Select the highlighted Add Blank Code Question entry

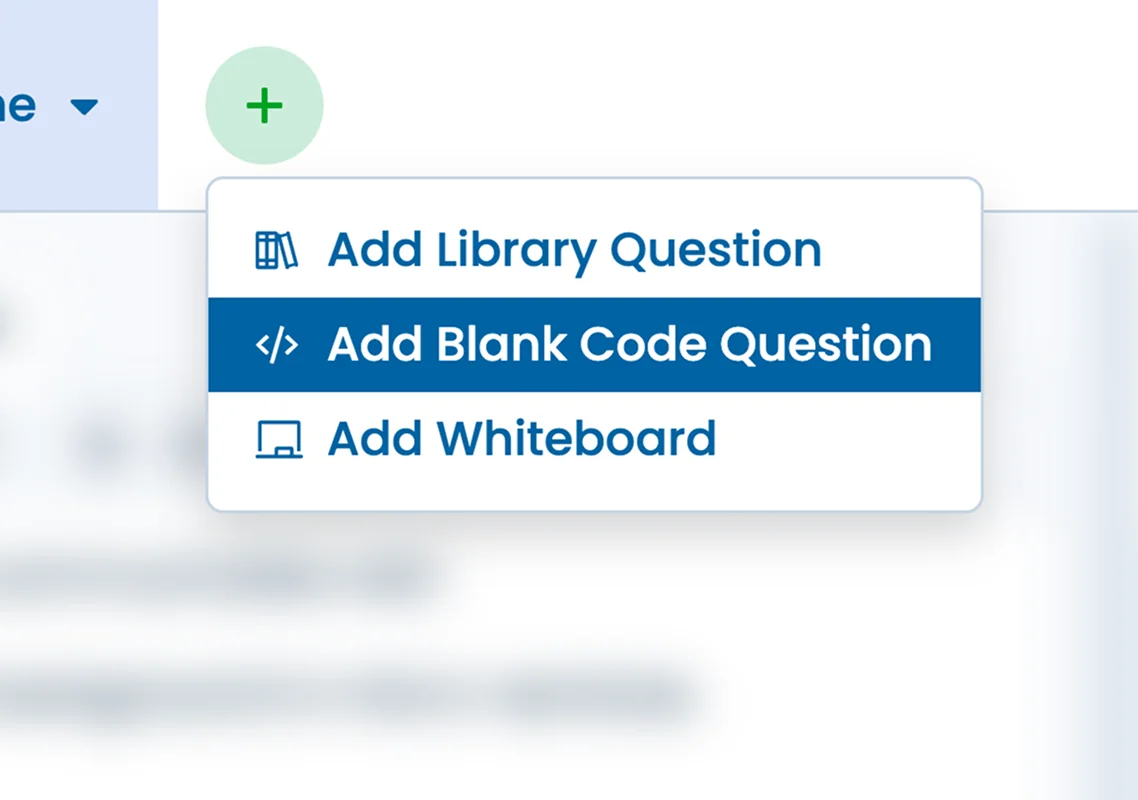(x=628, y=344)
